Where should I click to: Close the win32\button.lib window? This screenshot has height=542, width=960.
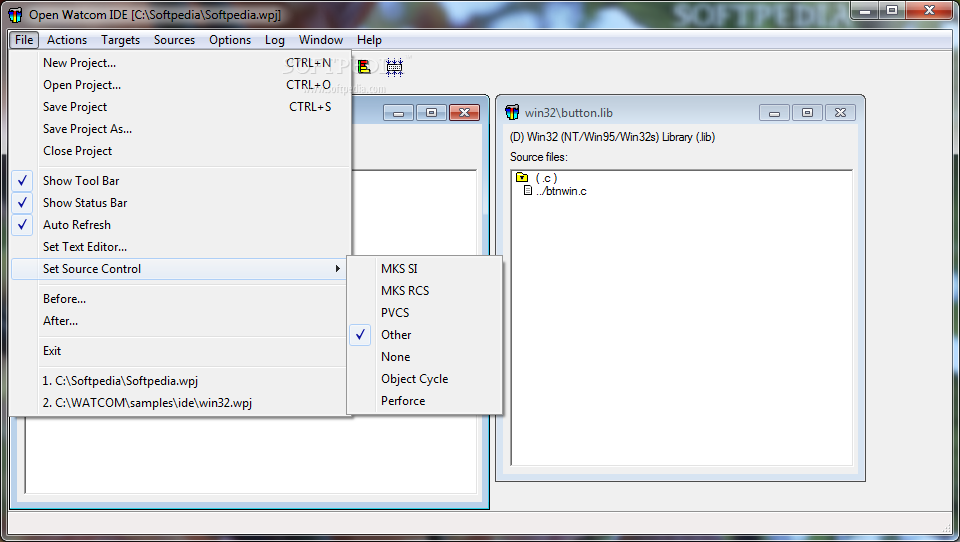coord(840,113)
